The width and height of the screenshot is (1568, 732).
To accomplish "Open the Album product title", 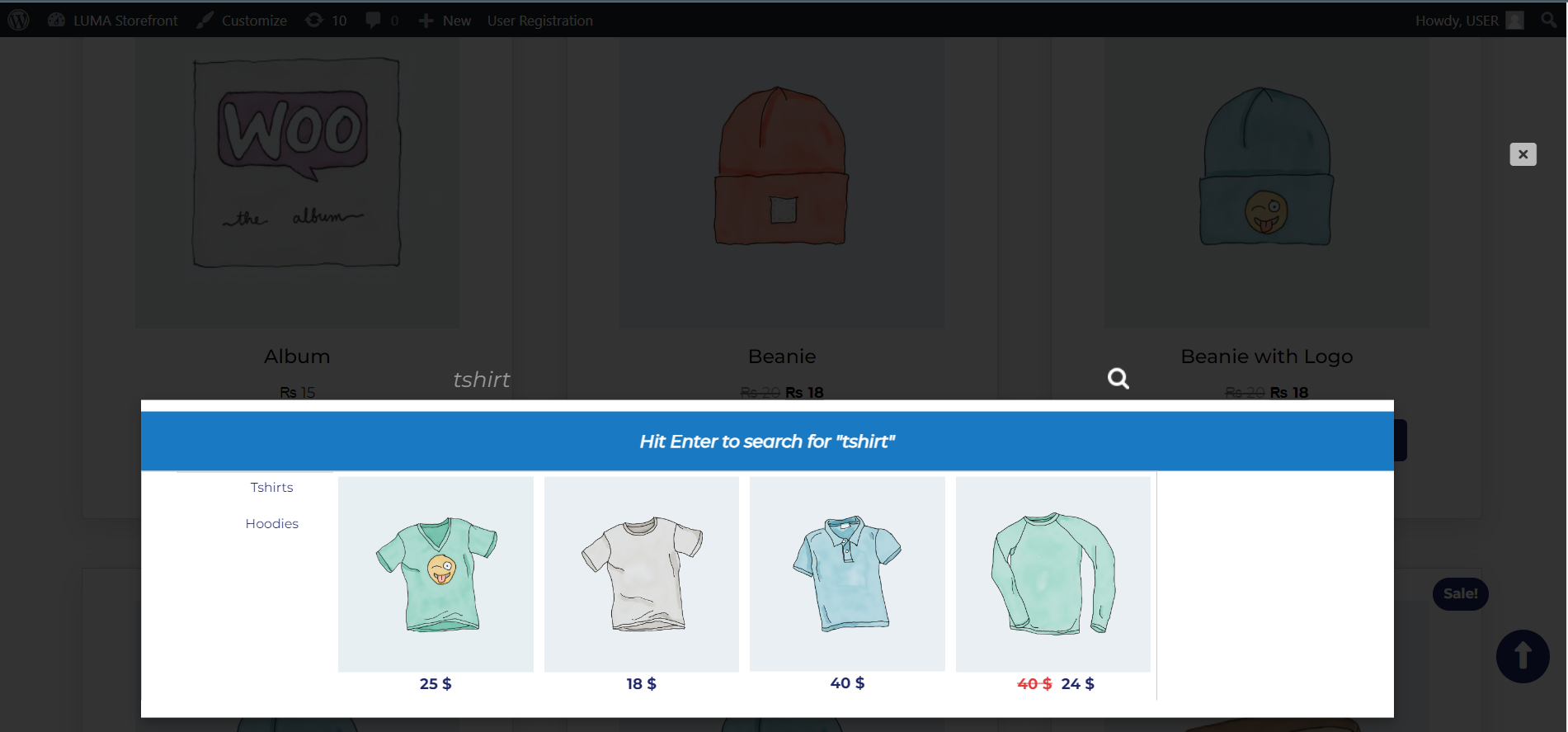I will coord(297,357).
